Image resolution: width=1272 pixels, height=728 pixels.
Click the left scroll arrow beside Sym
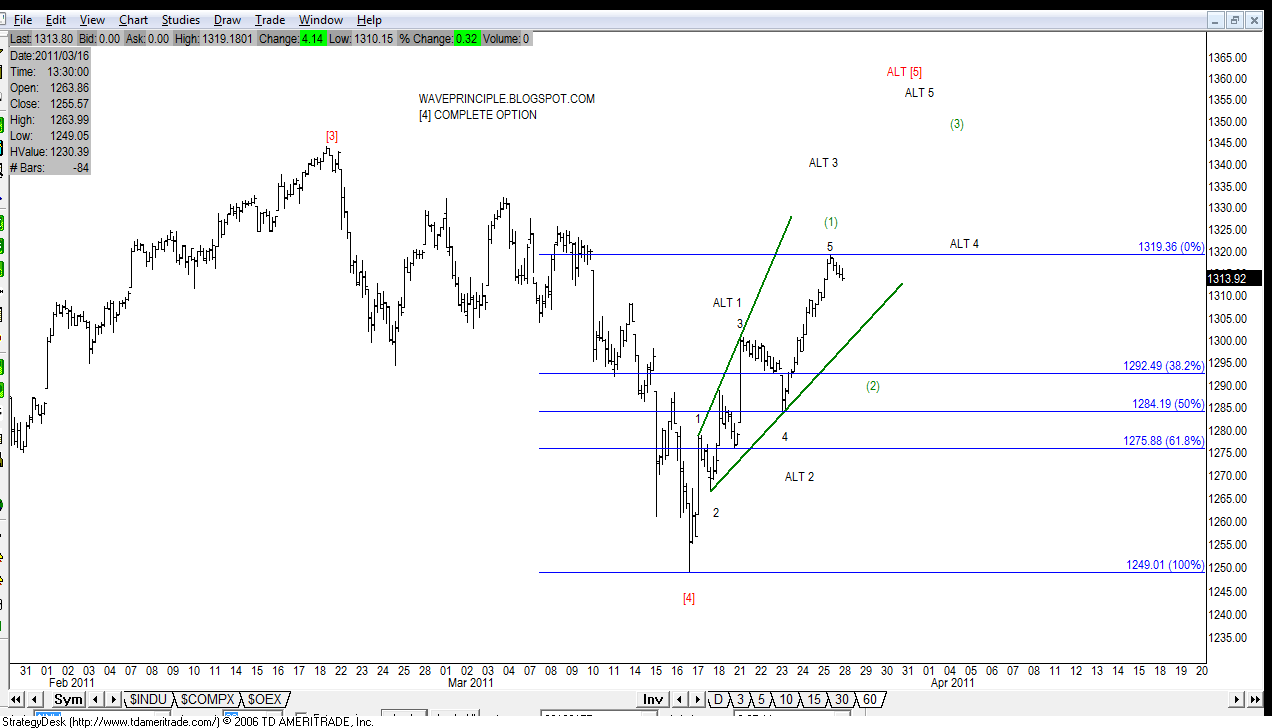pos(33,699)
